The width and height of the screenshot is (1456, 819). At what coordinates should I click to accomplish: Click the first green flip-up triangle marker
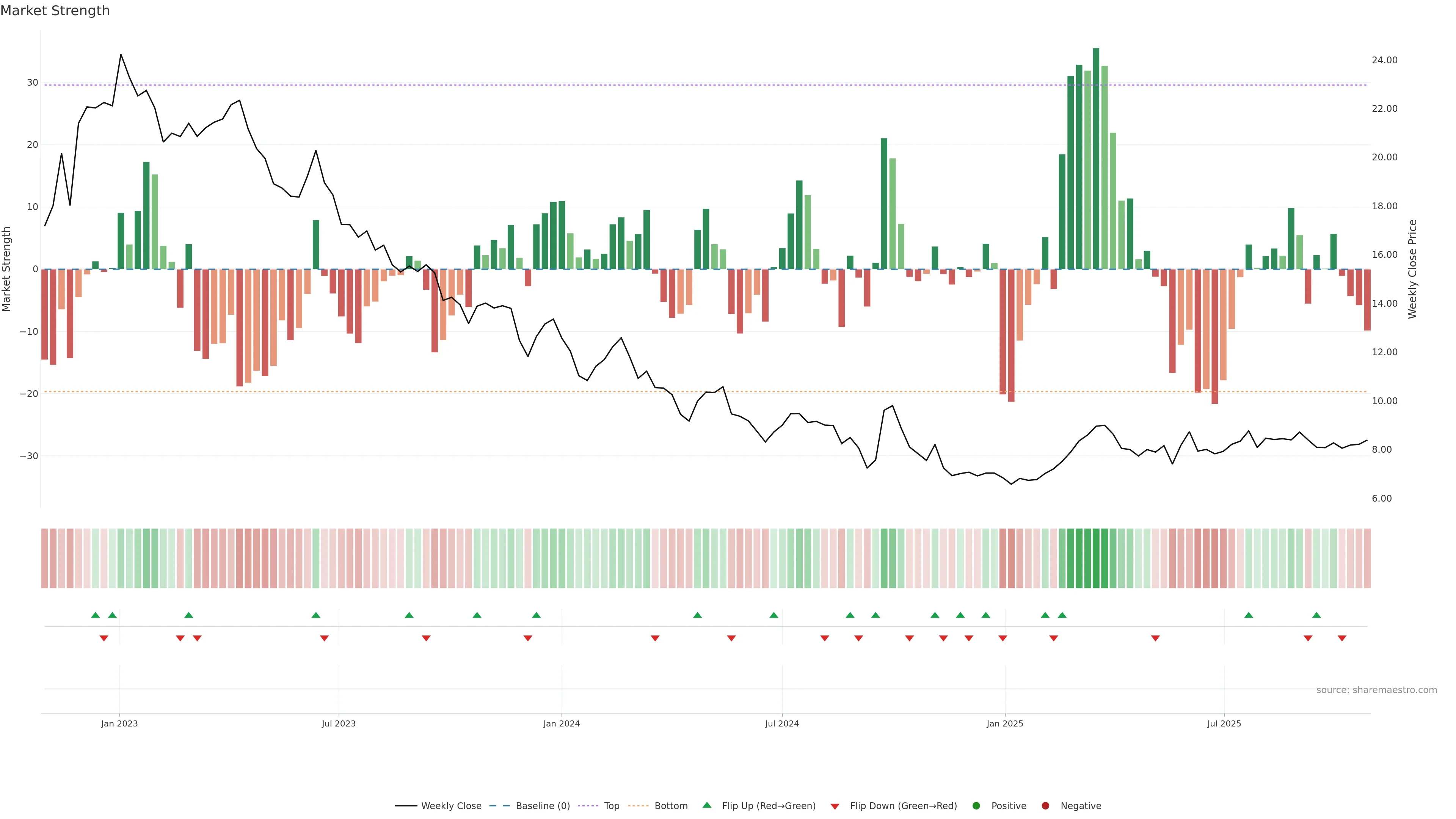pyautogui.click(x=96, y=615)
